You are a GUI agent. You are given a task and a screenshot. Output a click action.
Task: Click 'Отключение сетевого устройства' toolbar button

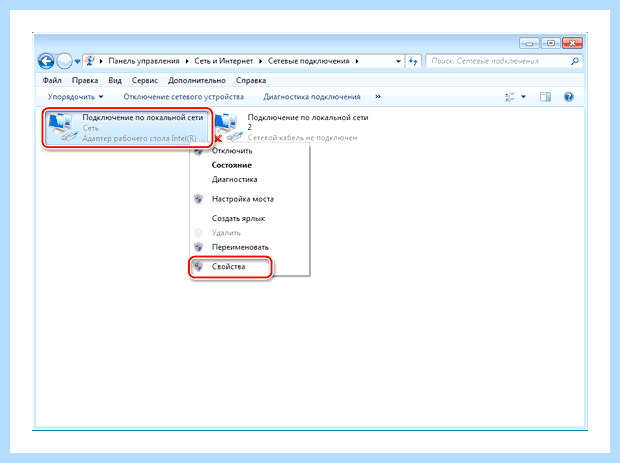pyautogui.click(x=183, y=97)
